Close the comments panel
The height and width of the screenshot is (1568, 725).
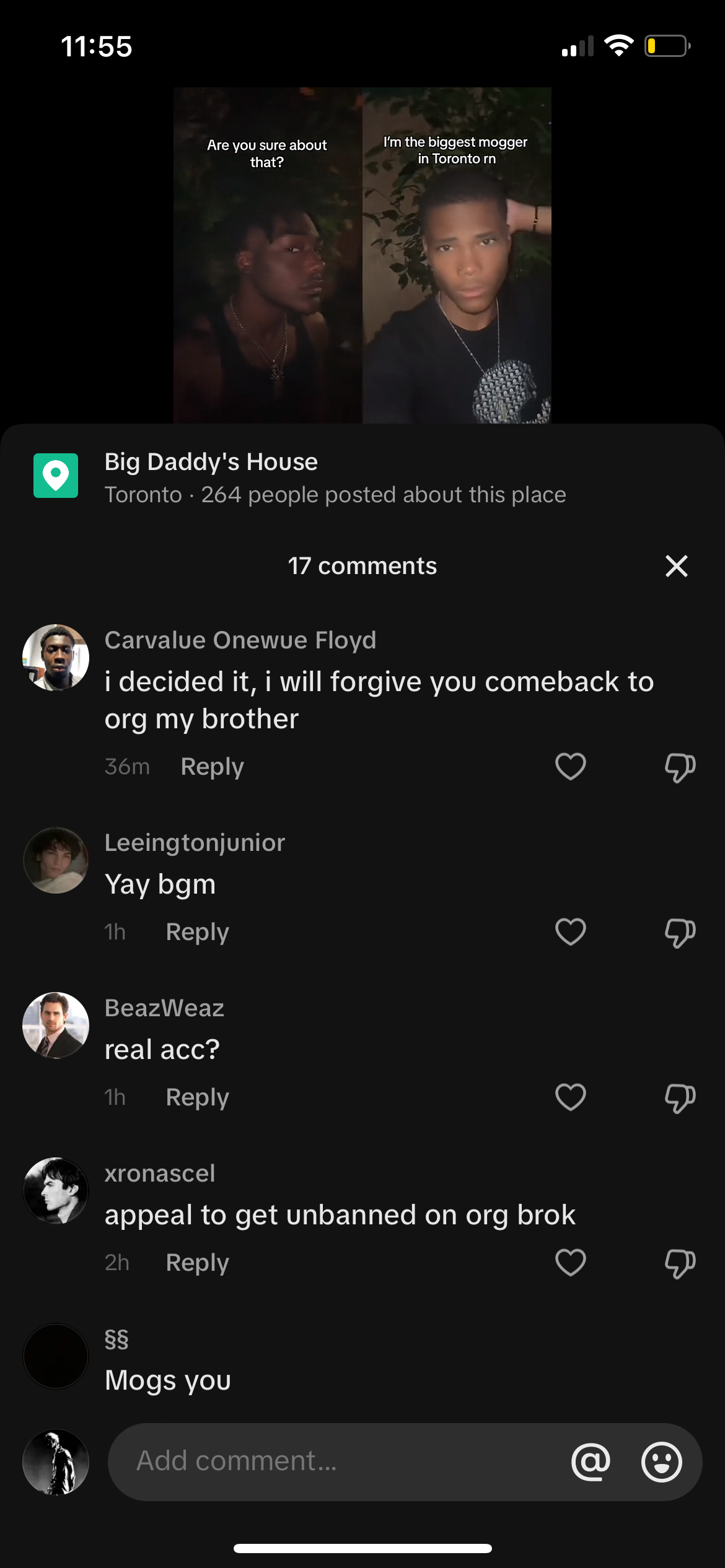point(676,566)
